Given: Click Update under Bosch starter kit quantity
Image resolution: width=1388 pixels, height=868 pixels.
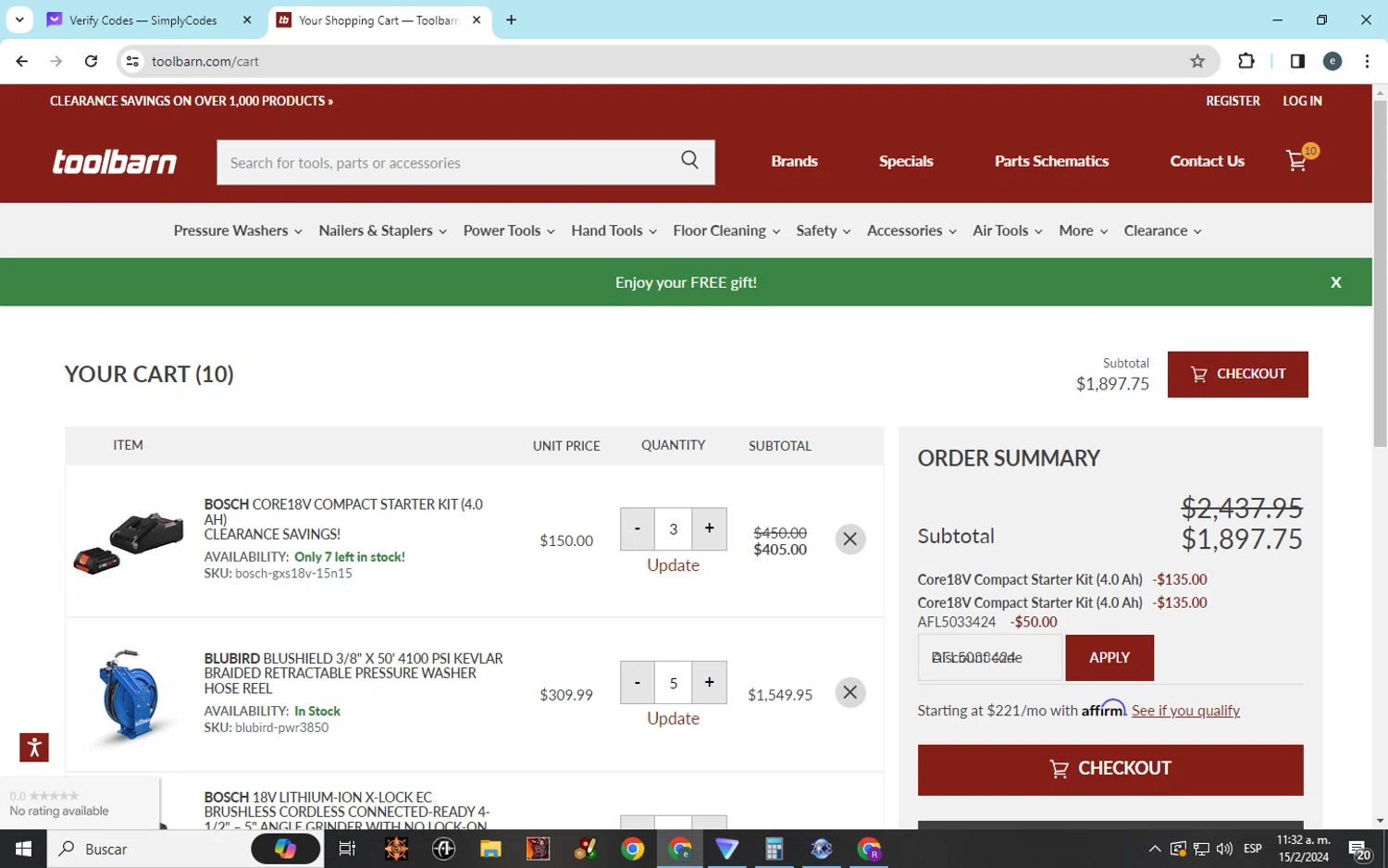Looking at the screenshot, I should point(673,565).
